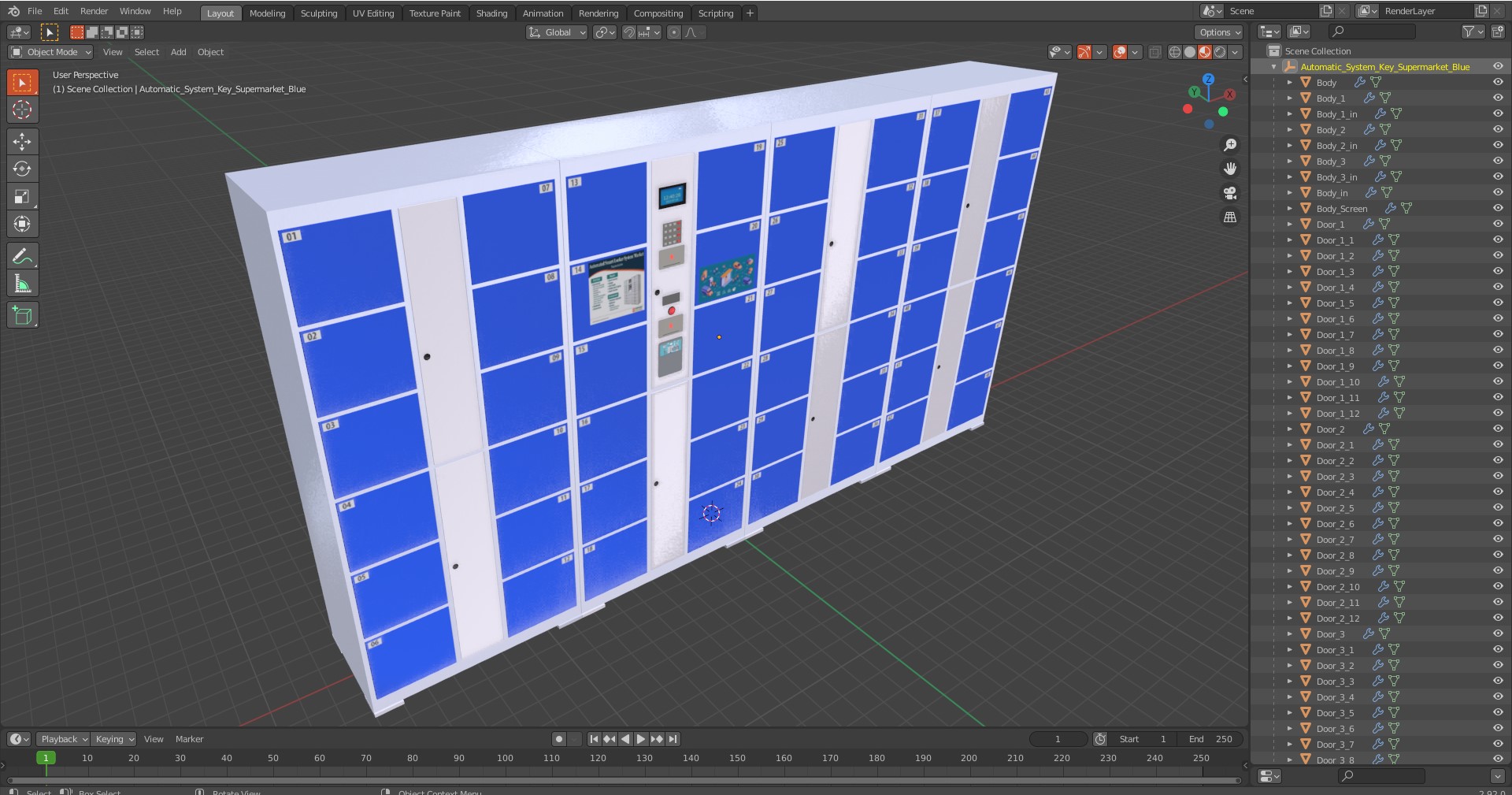Open the Object Mode dropdown
Screen dimensions: 1512x795
coord(50,52)
